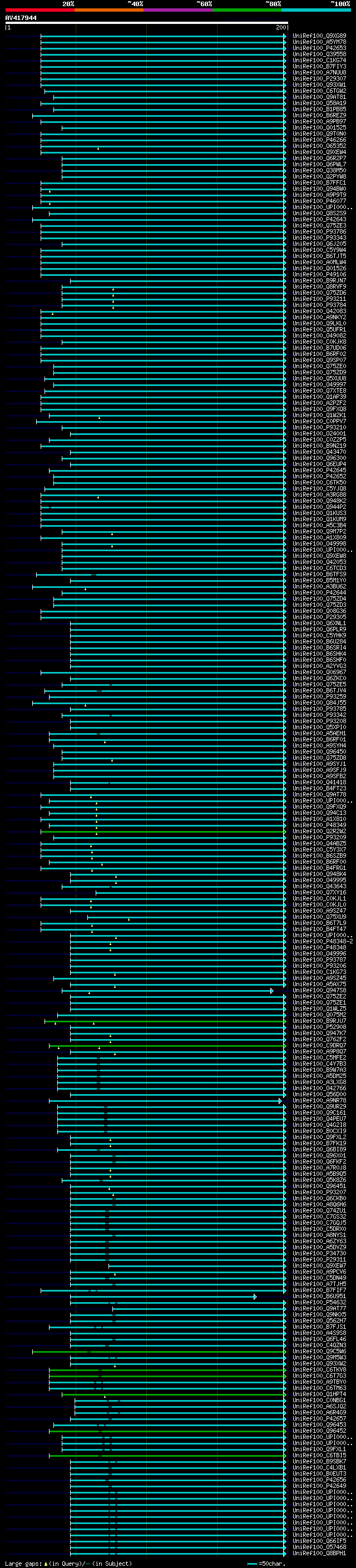
Task: Click label UniRef100_A6R4G9
Action: pos(319,1413)
